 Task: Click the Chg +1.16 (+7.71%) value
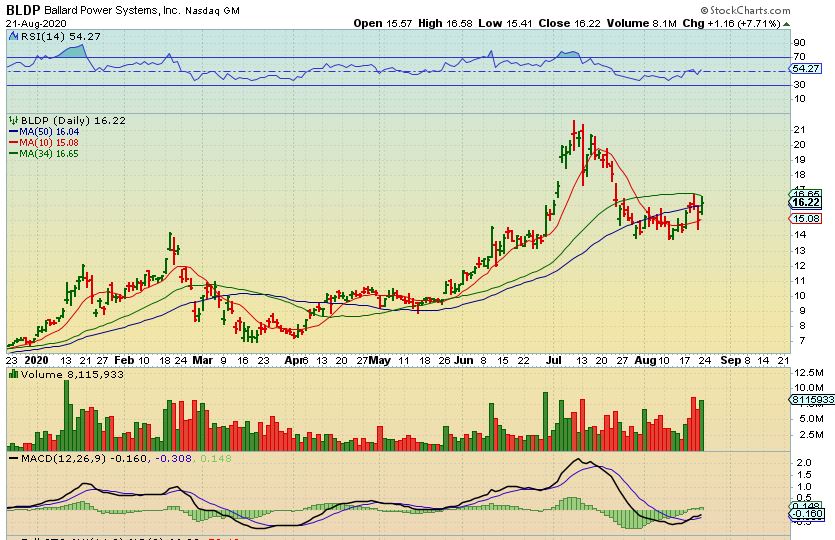coord(731,23)
